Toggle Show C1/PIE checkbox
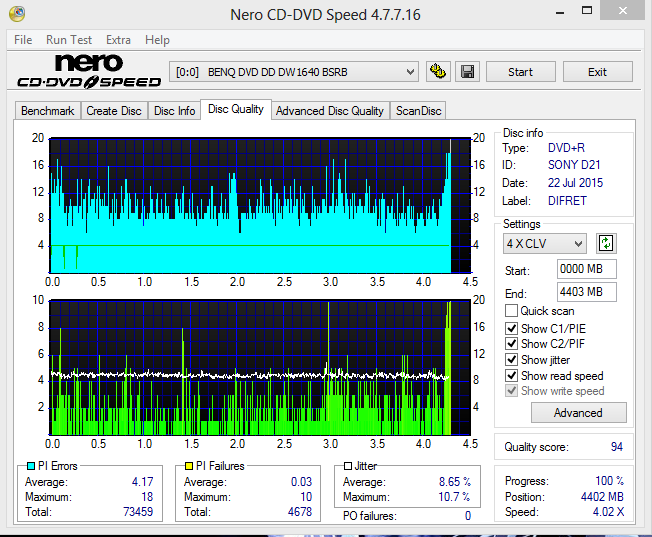Image resolution: width=652 pixels, height=537 pixels. [x=511, y=329]
